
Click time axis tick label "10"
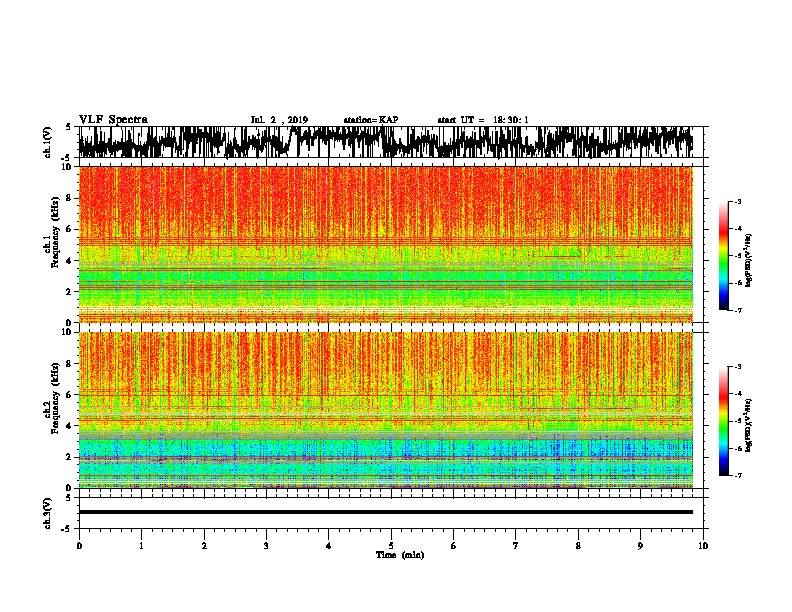(703, 546)
